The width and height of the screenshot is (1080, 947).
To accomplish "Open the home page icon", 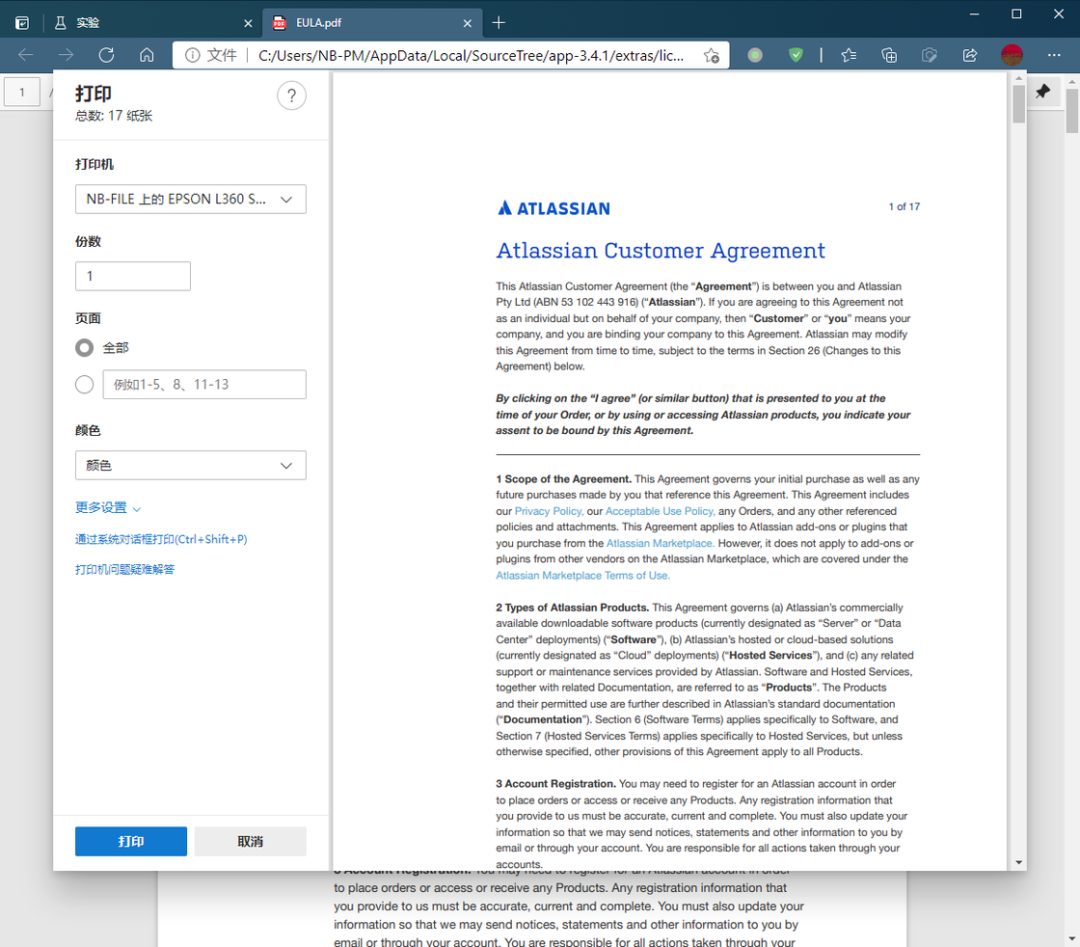I will [147, 55].
